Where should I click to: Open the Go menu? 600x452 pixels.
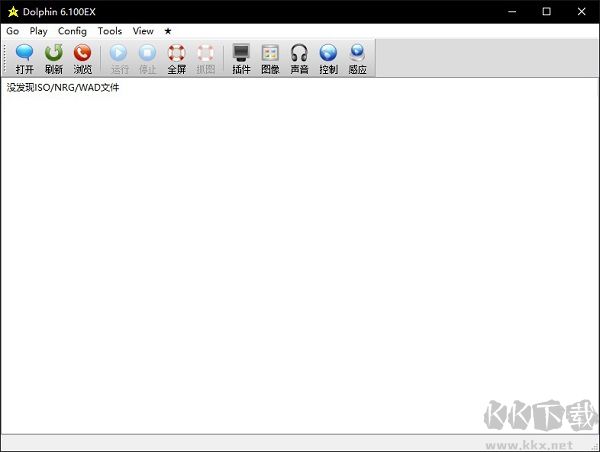point(13,31)
